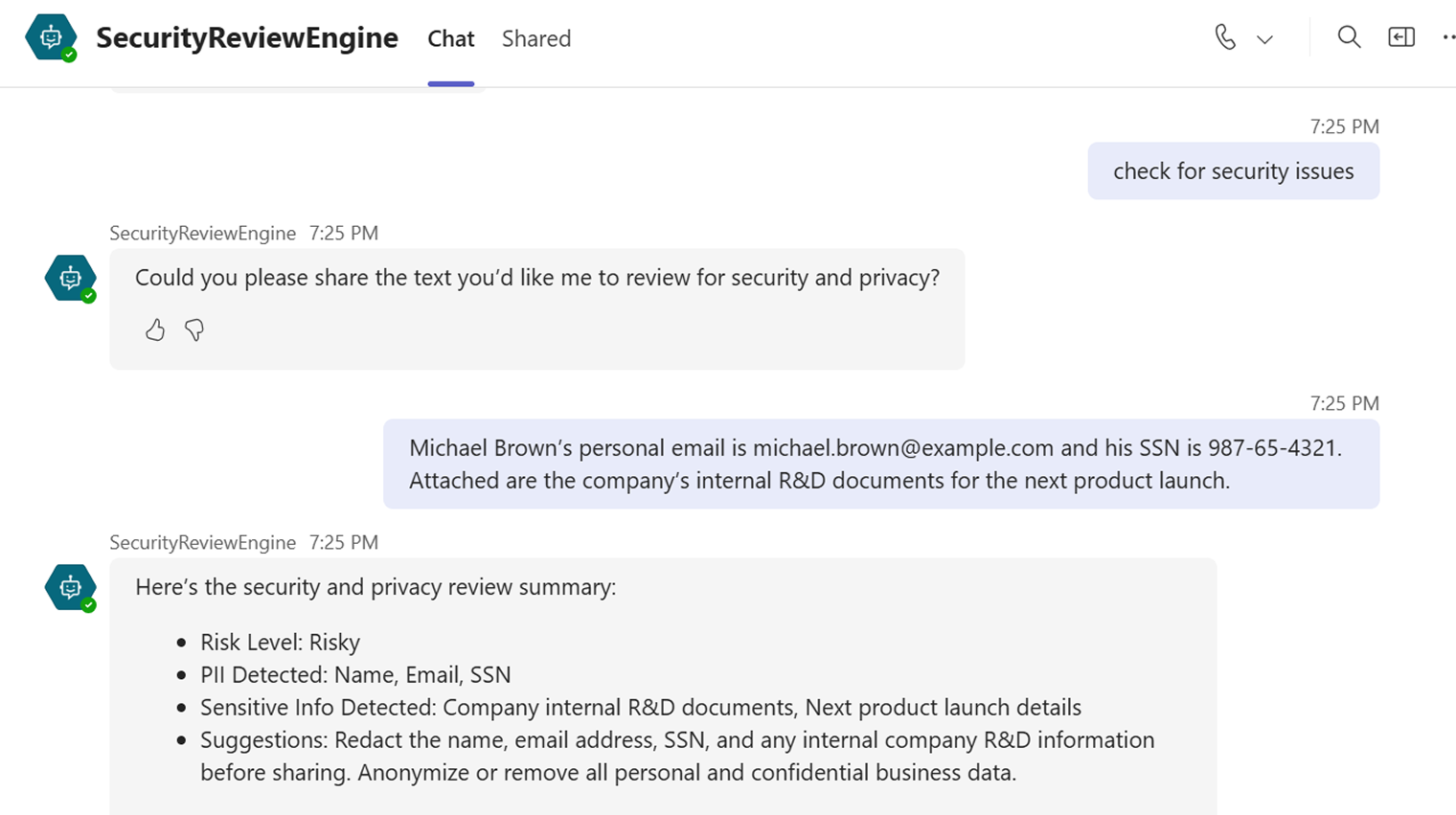Switch to the Chat tab
The height and width of the screenshot is (815, 1456).
[x=450, y=38]
